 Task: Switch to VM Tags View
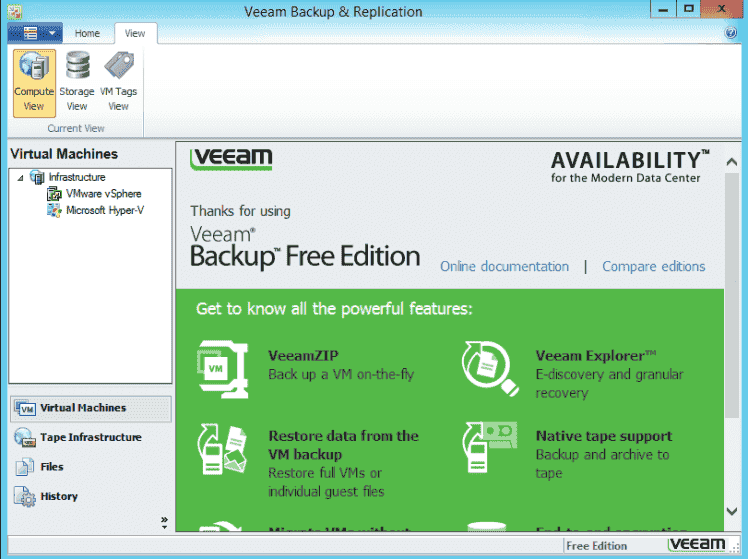pyautogui.click(x=118, y=83)
